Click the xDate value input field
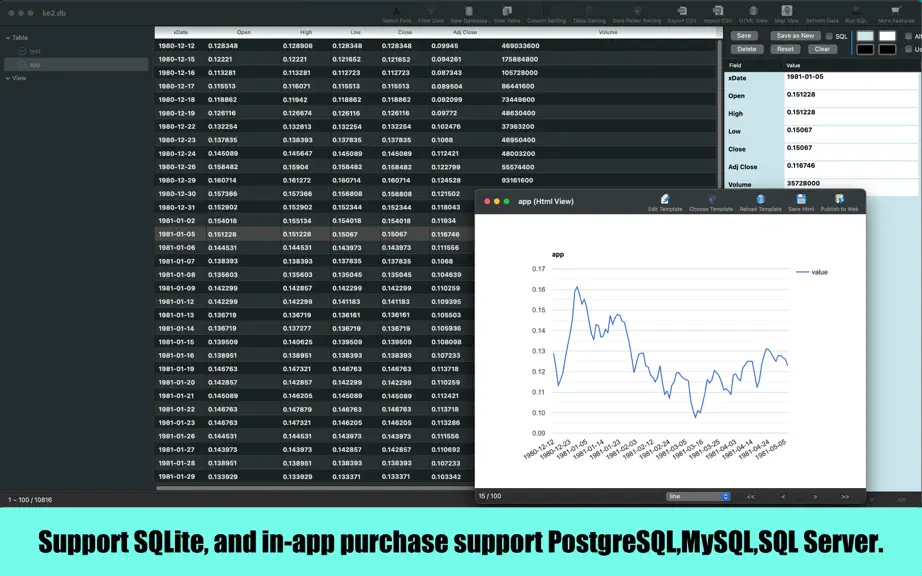The height and width of the screenshot is (576, 922). [x=851, y=81]
